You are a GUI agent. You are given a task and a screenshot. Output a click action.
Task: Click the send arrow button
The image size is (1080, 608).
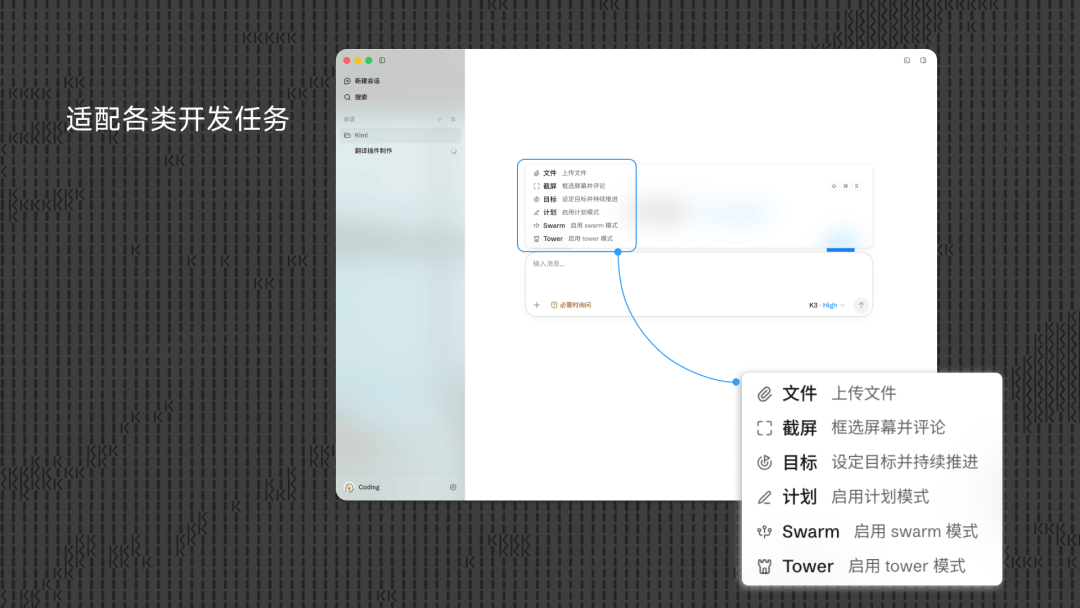coord(861,305)
